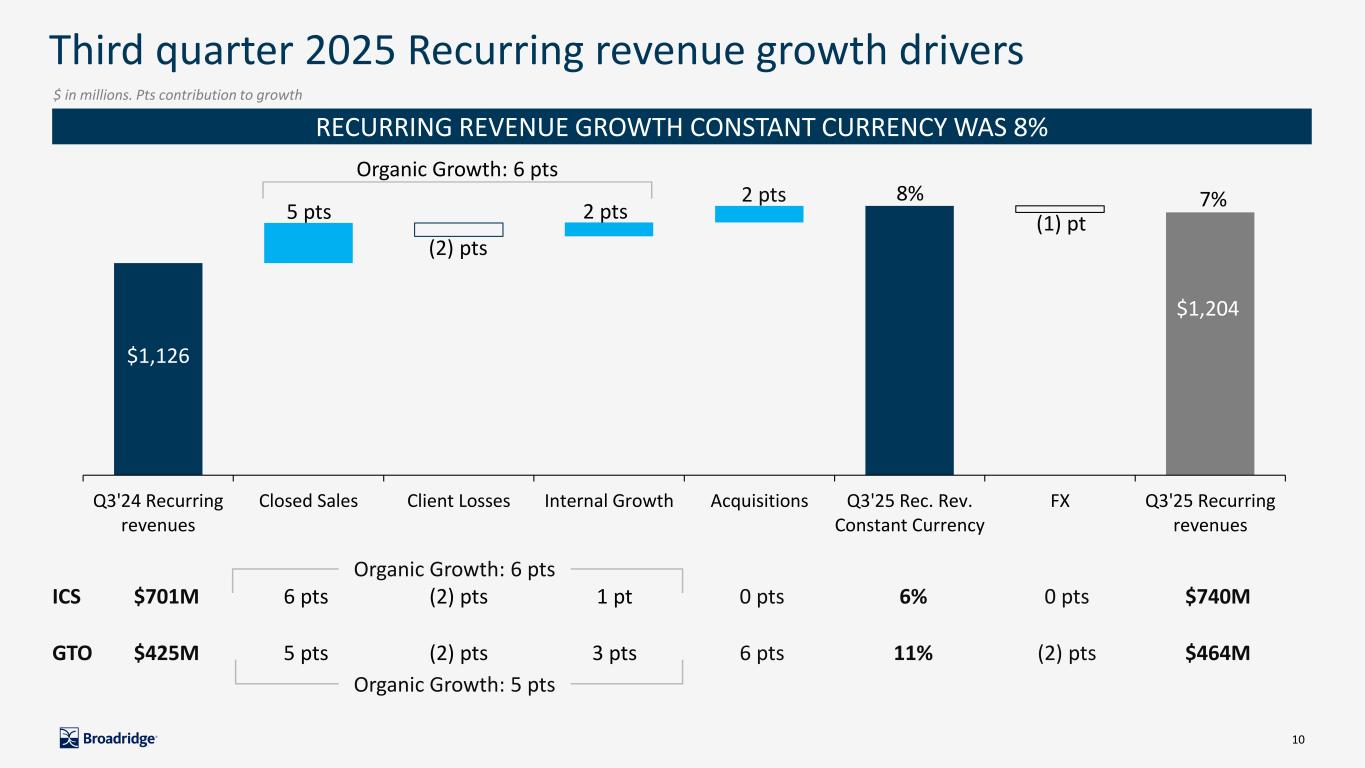Click the '$ in millions. Pts contribution to growth' subtitle

click(177, 94)
